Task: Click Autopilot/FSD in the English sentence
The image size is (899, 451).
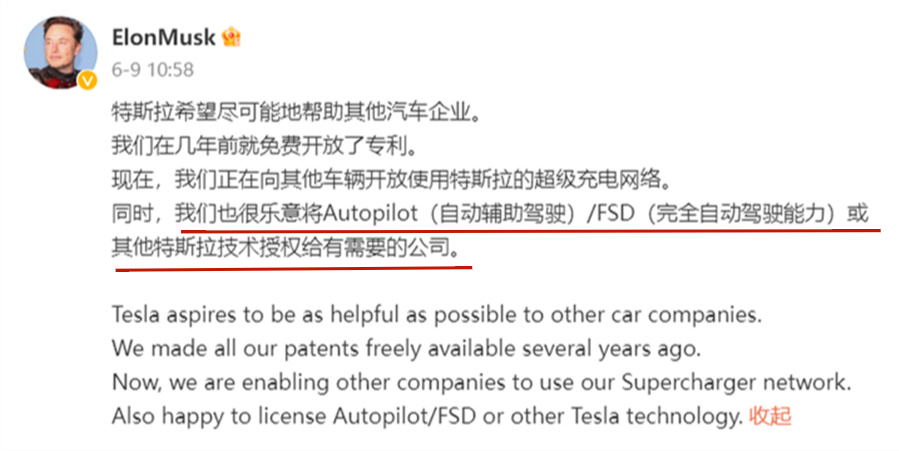Action: pos(405,416)
